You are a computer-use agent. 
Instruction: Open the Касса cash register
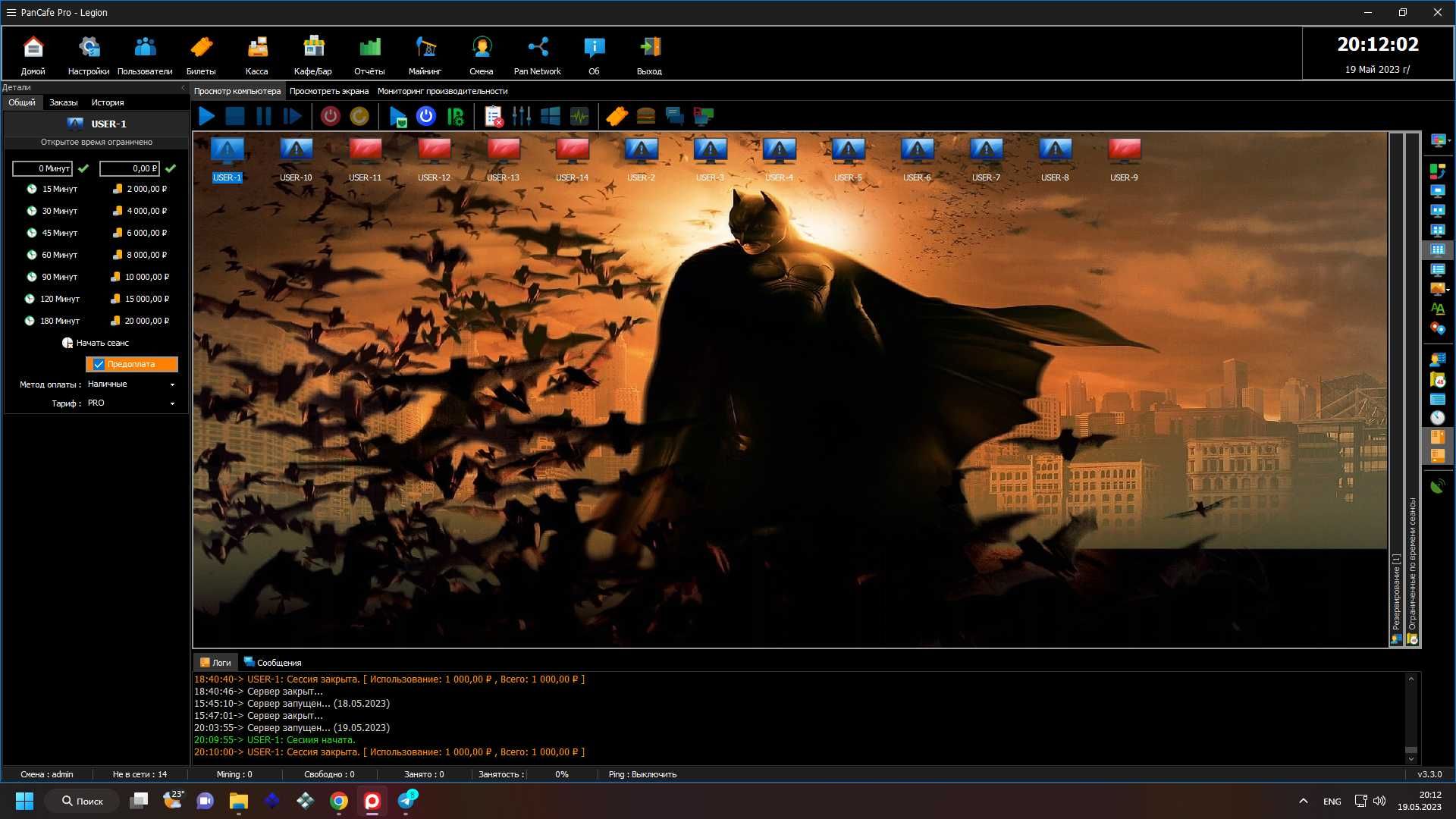click(257, 55)
